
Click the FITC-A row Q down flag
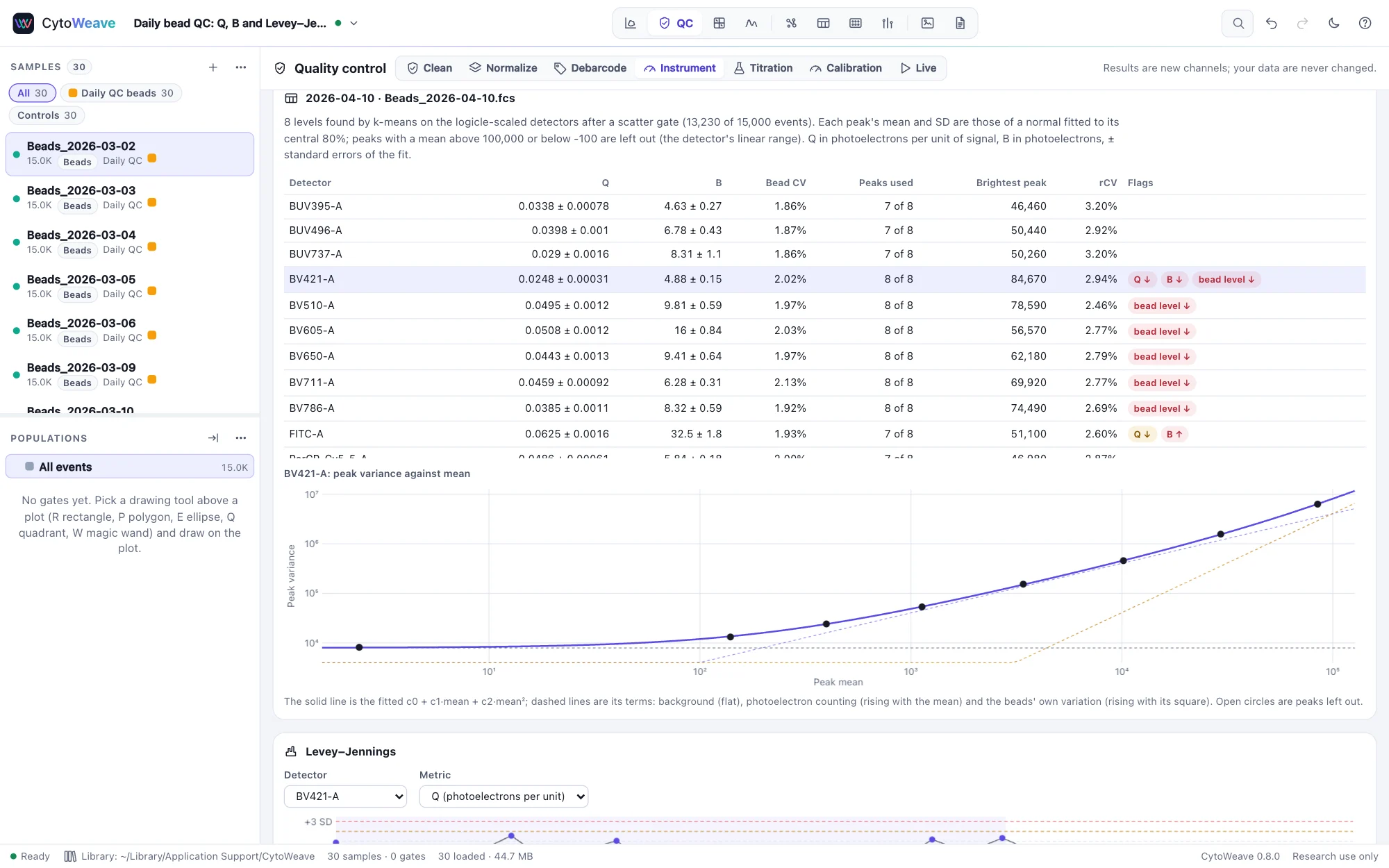(x=1142, y=435)
